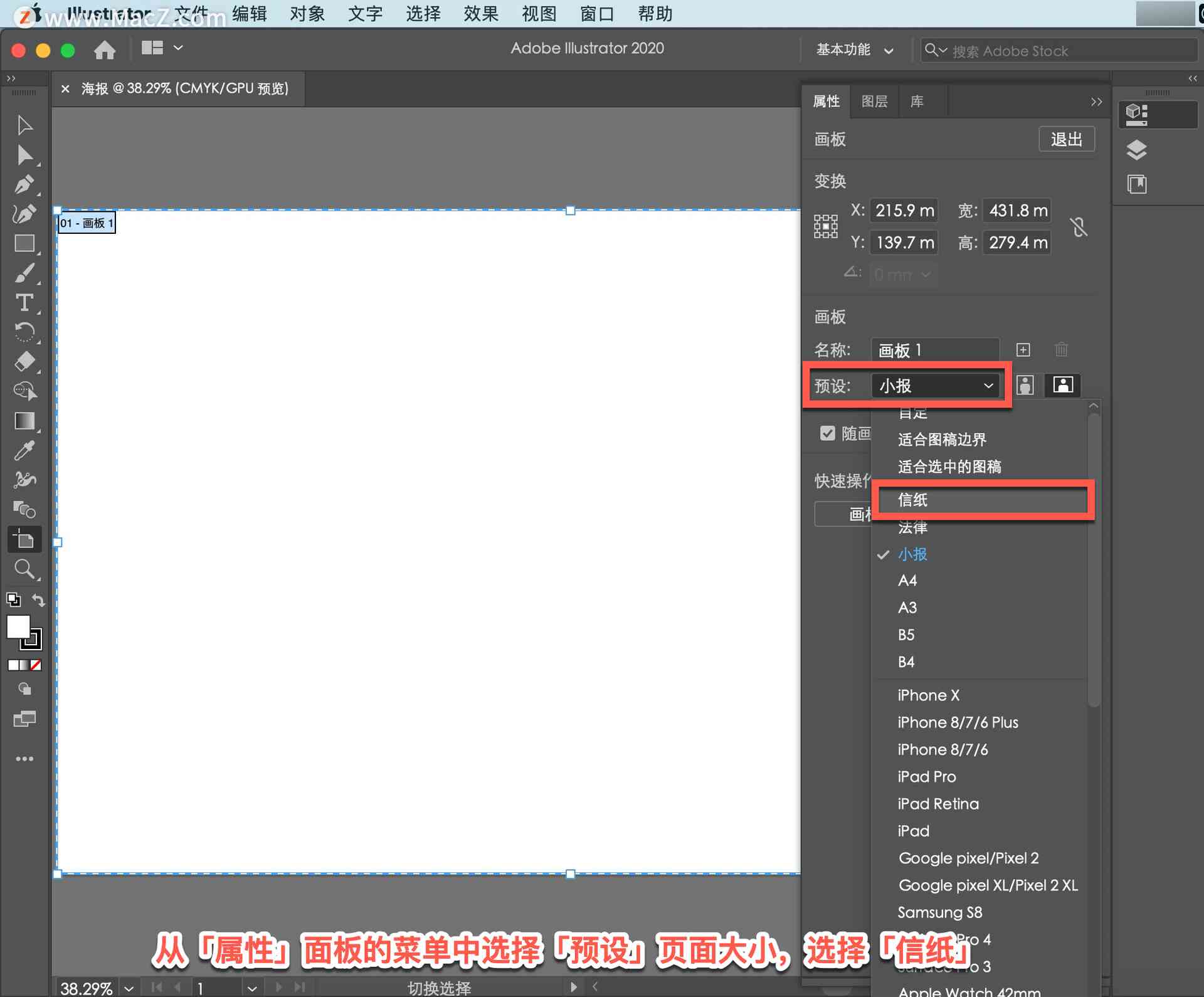Screen dimensions: 1204x997
Task: Switch to the 库 tab
Action: (x=917, y=100)
